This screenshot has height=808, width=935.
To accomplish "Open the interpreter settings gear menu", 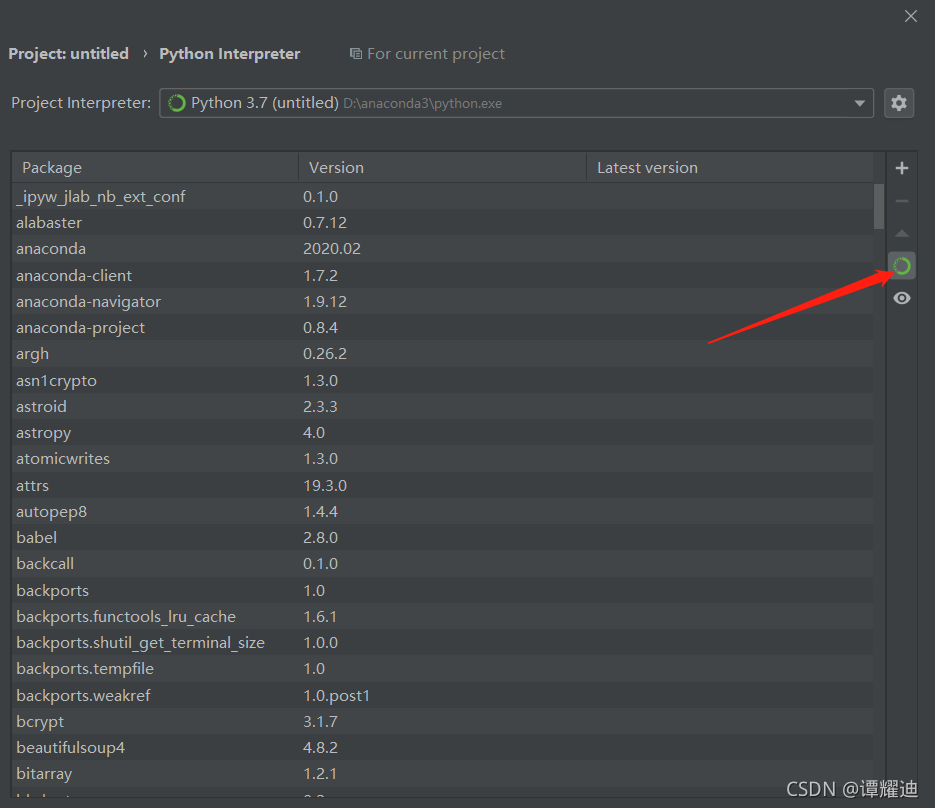I will [x=899, y=103].
